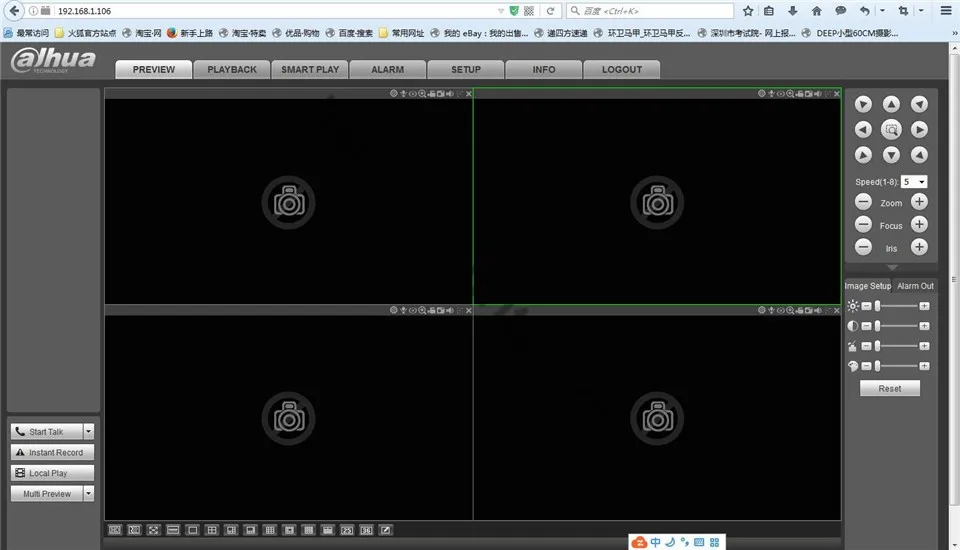Expand the Start Talk dropdown arrow
Viewport: 960px width, 550px height.
tap(89, 432)
